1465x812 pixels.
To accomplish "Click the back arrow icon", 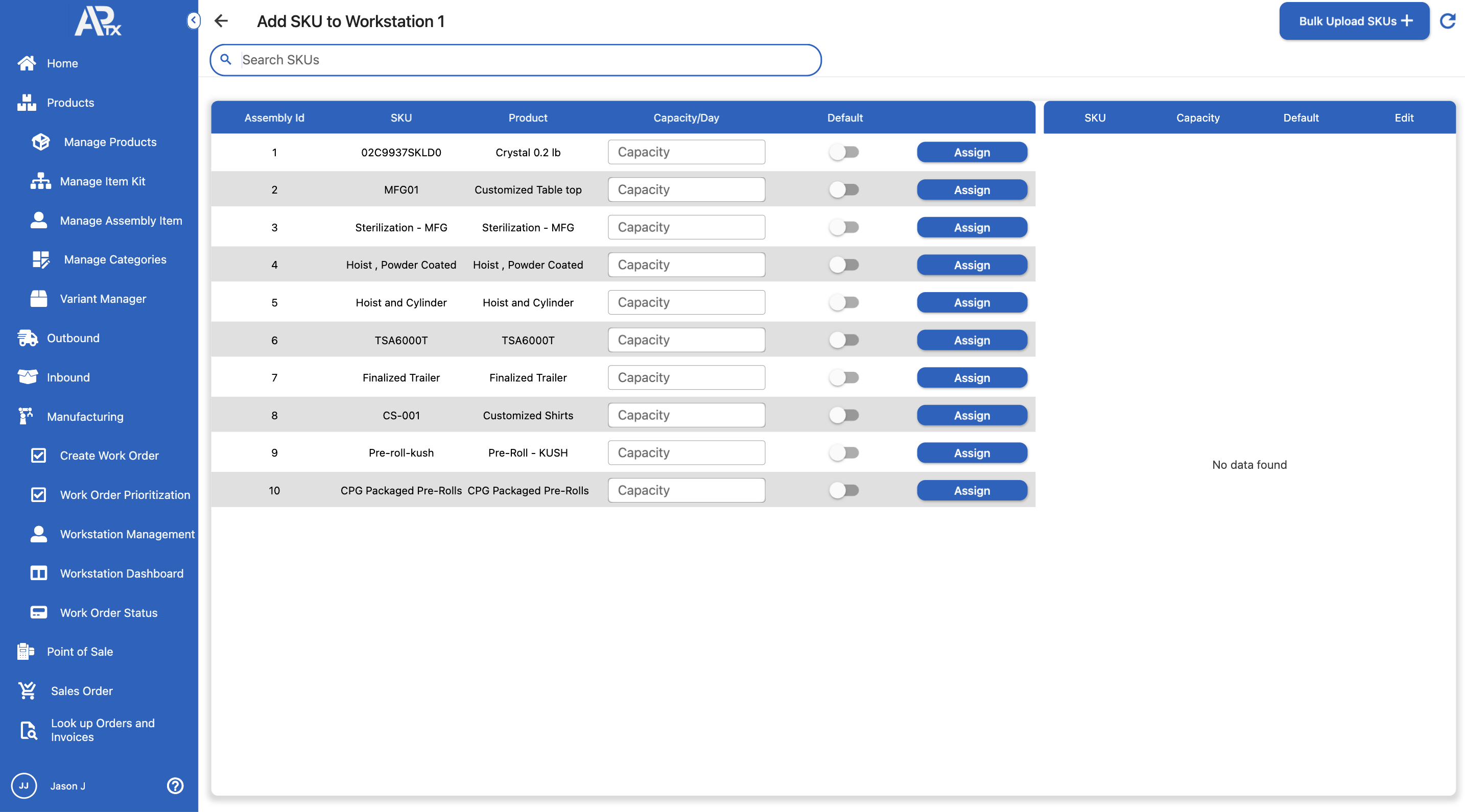I will (x=221, y=21).
